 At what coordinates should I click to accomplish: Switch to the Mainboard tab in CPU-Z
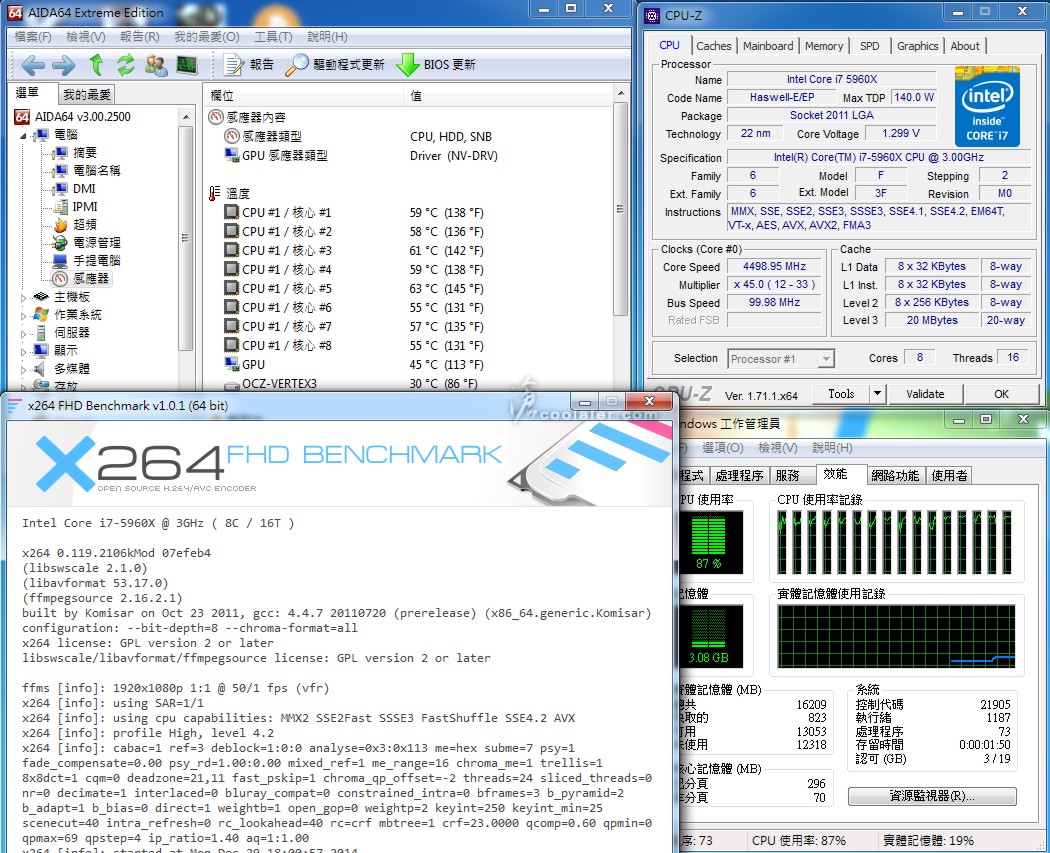tap(768, 46)
